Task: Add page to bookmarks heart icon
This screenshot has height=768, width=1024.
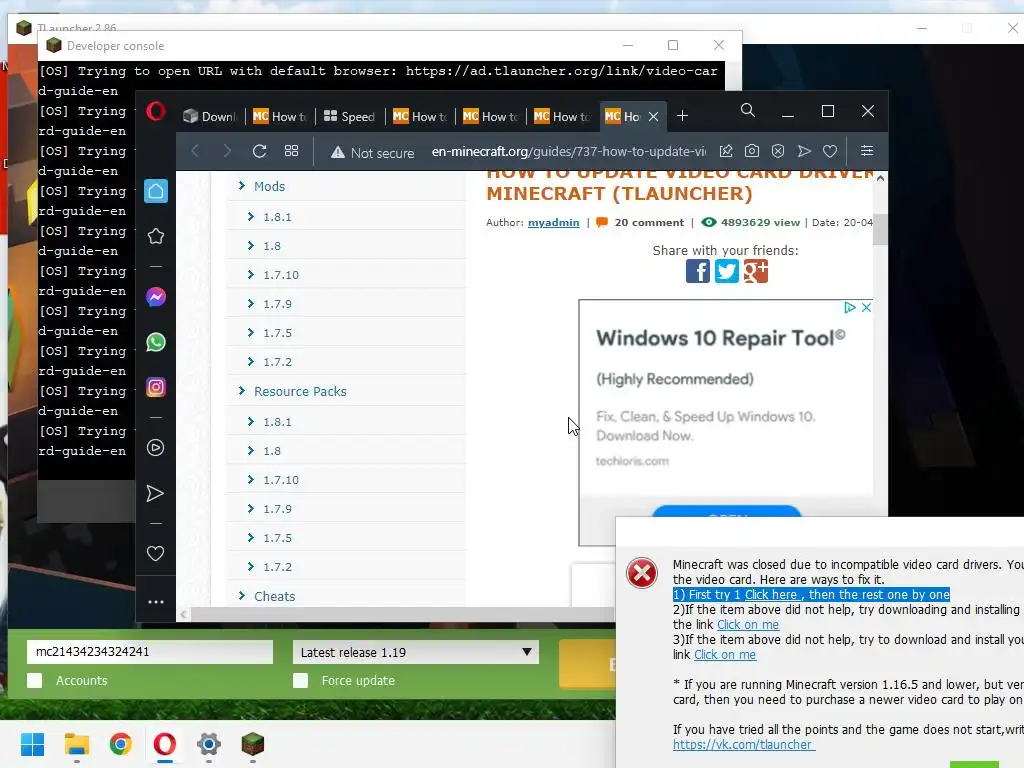Action: pyautogui.click(x=830, y=152)
